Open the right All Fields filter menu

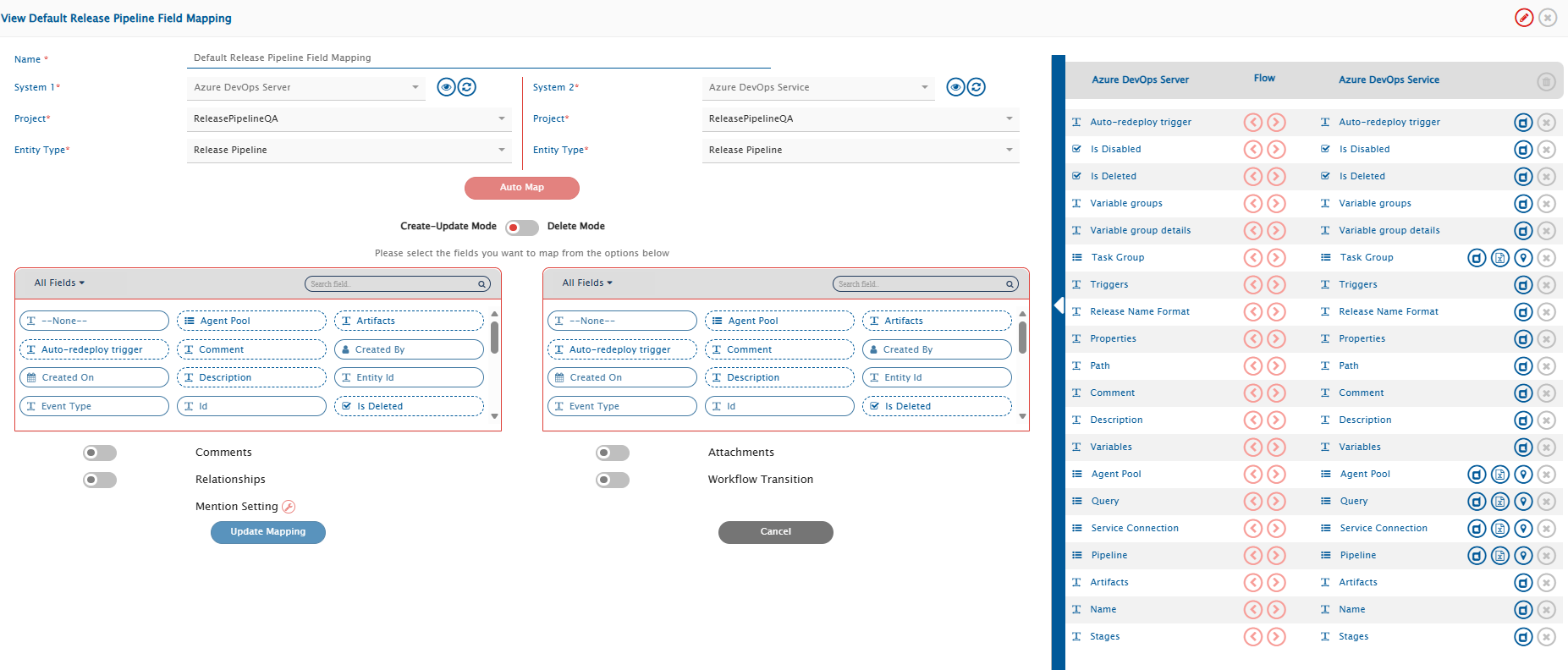tap(587, 283)
